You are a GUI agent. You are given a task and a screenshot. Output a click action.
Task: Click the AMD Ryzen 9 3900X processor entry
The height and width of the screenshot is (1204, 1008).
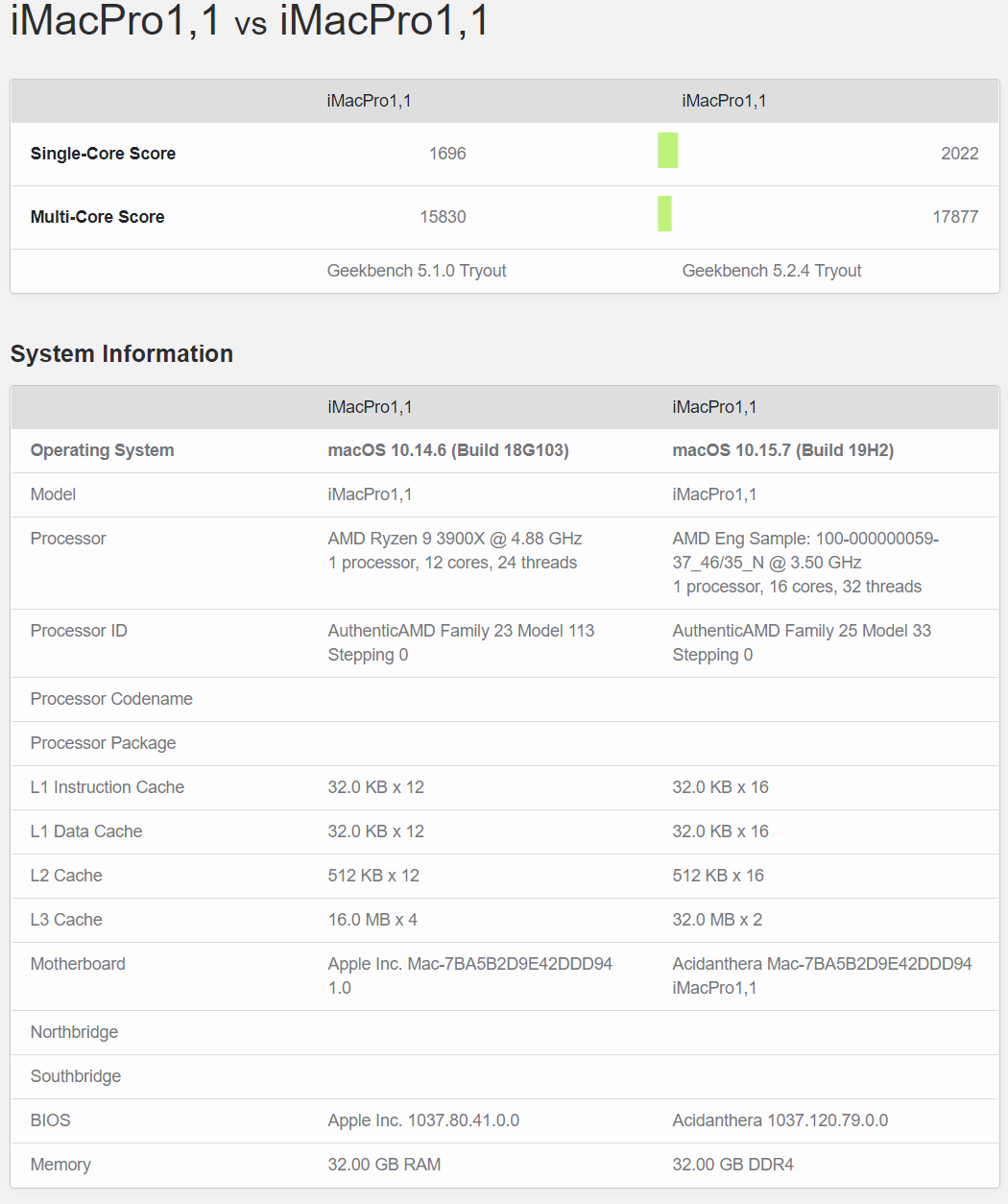coord(455,539)
